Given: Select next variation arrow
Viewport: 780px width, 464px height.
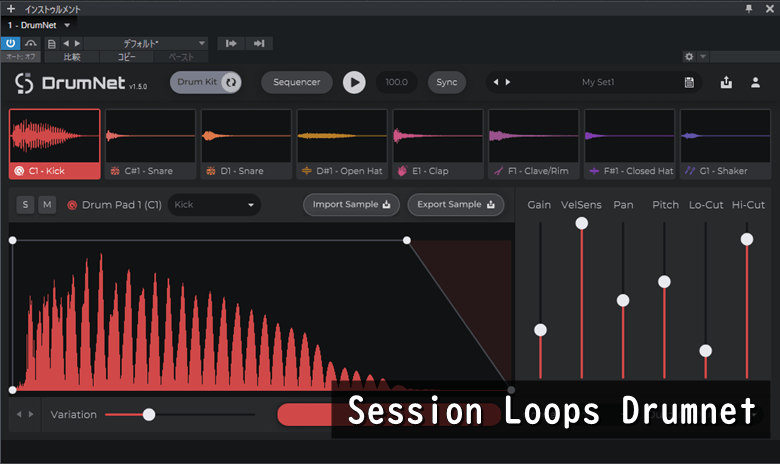Looking at the screenshot, I should point(31,414).
